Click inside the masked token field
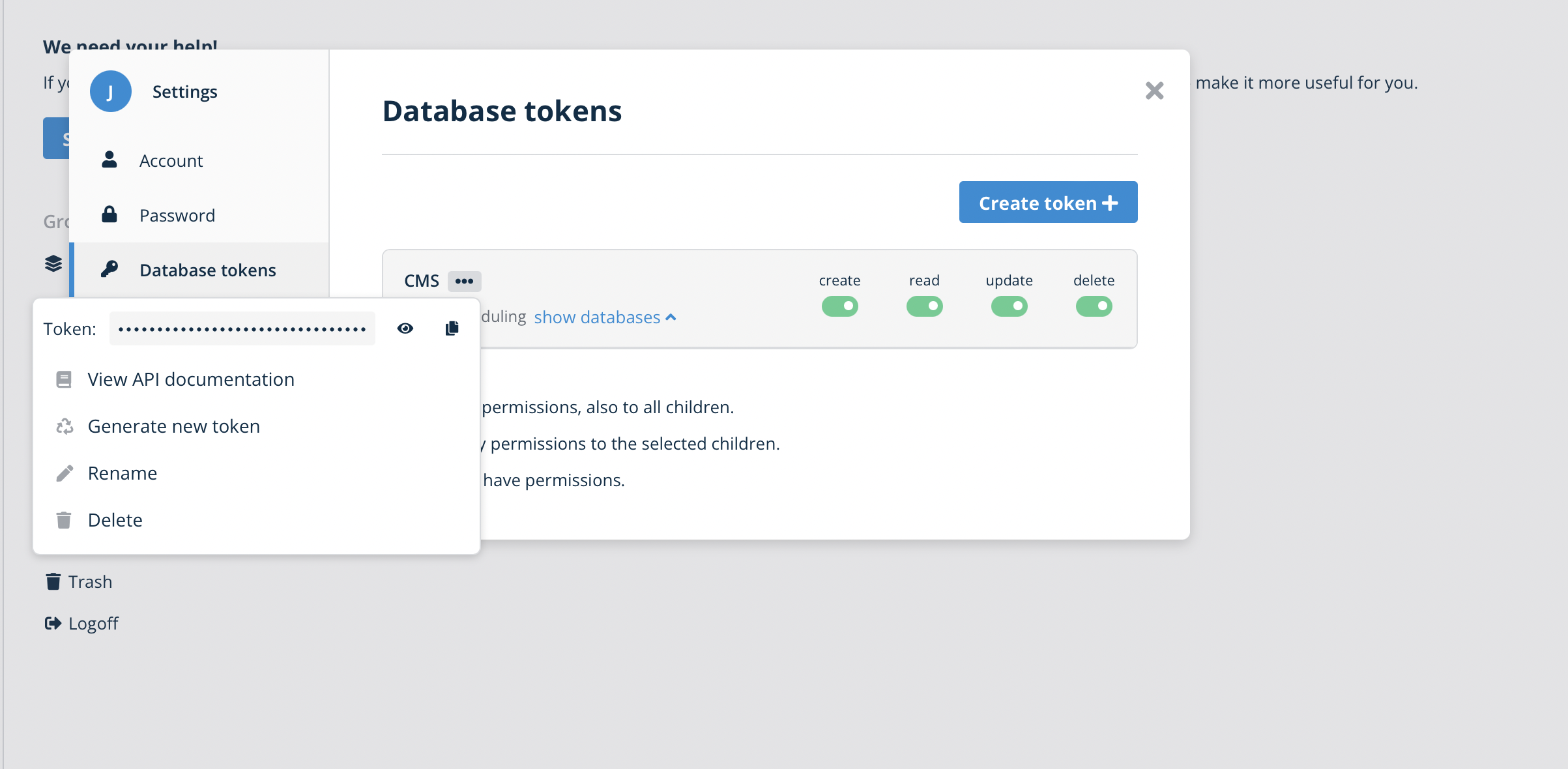The width and height of the screenshot is (1568, 769). click(x=241, y=328)
